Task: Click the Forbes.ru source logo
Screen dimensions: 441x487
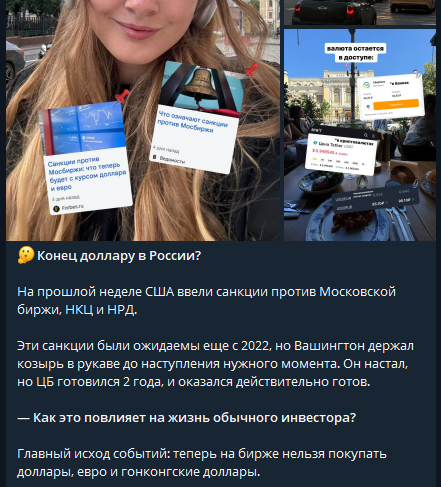Action: pos(56,208)
